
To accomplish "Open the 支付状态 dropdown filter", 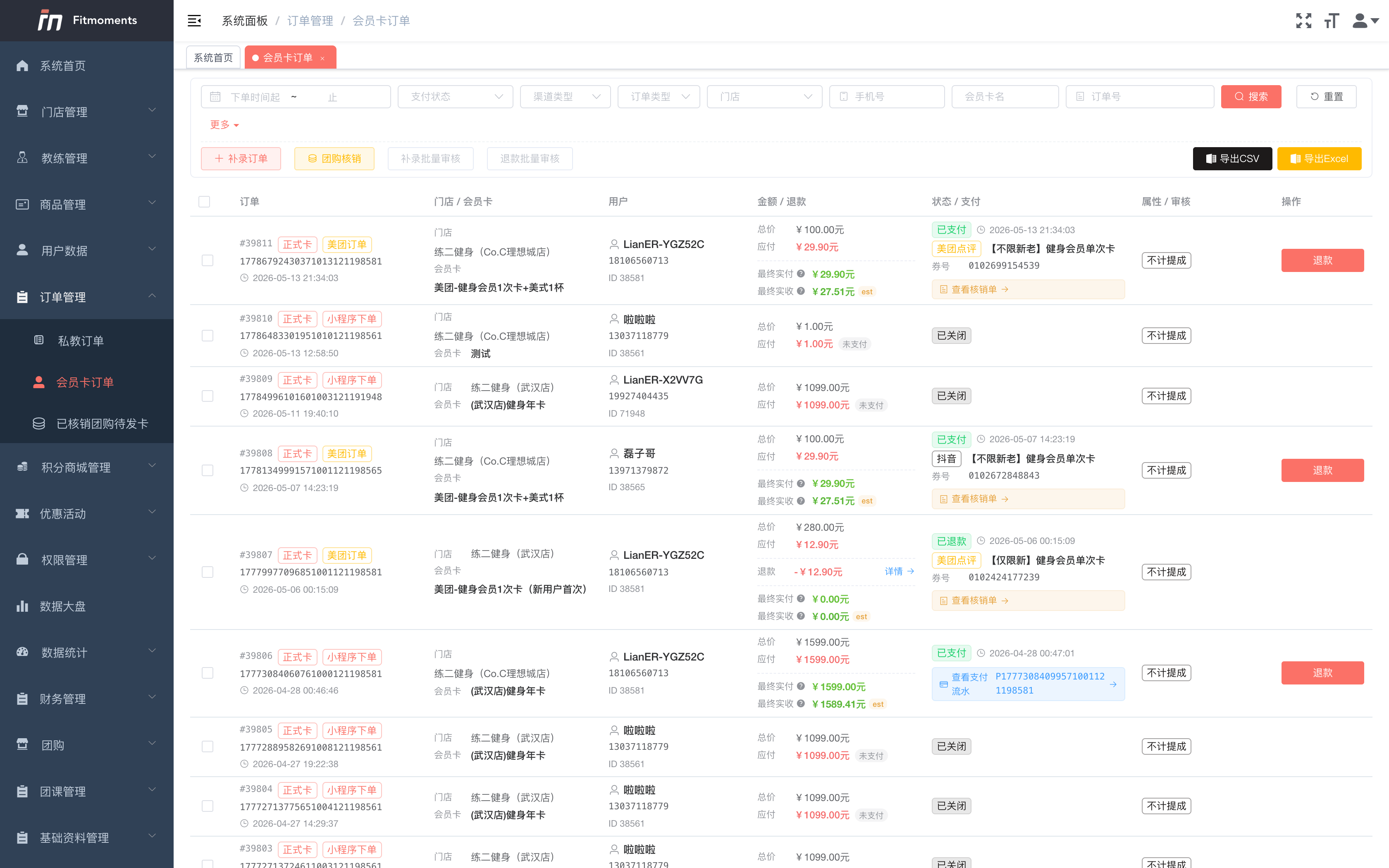I will (455, 96).
